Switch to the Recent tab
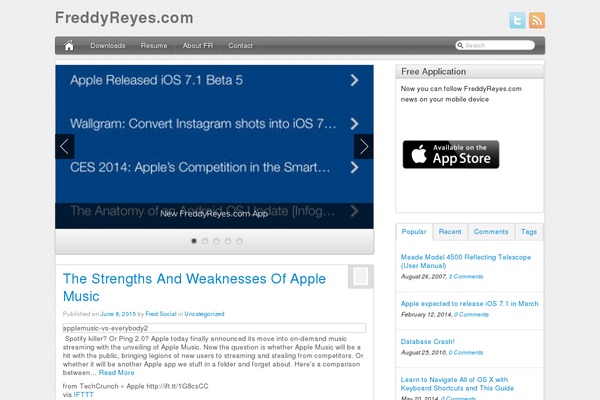This screenshot has height=400, width=600. click(x=450, y=232)
